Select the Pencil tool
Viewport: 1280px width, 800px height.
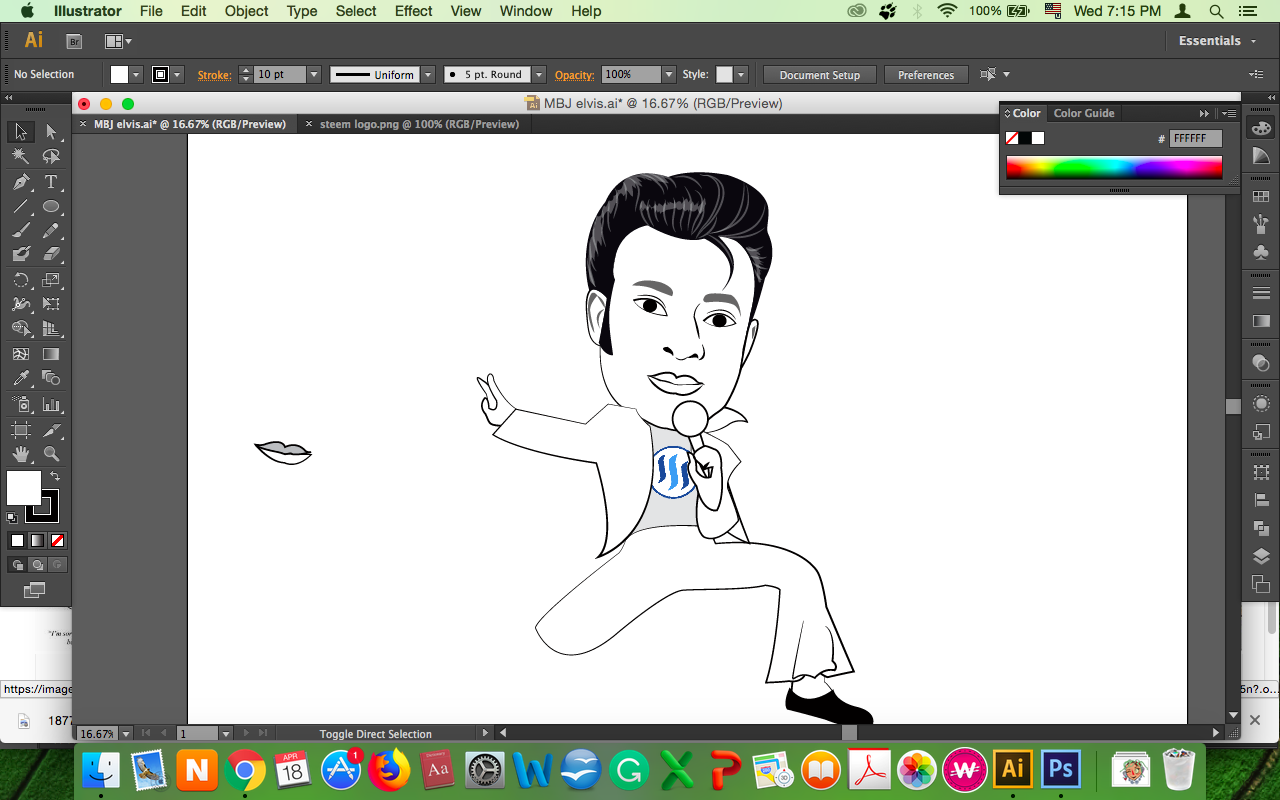pos(51,231)
